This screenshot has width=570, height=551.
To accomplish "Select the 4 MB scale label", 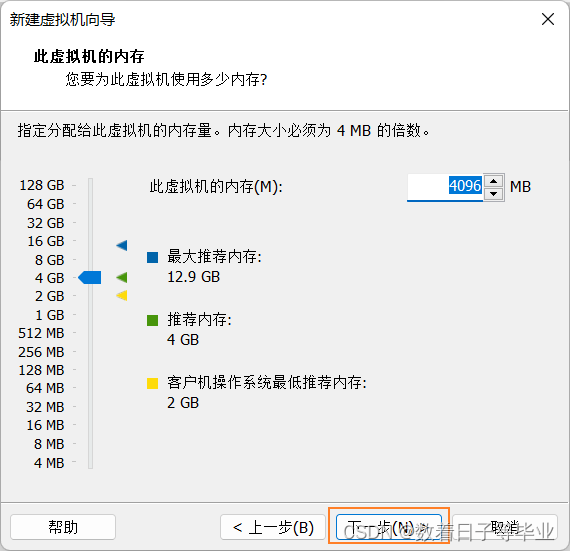I will pos(49,463).
